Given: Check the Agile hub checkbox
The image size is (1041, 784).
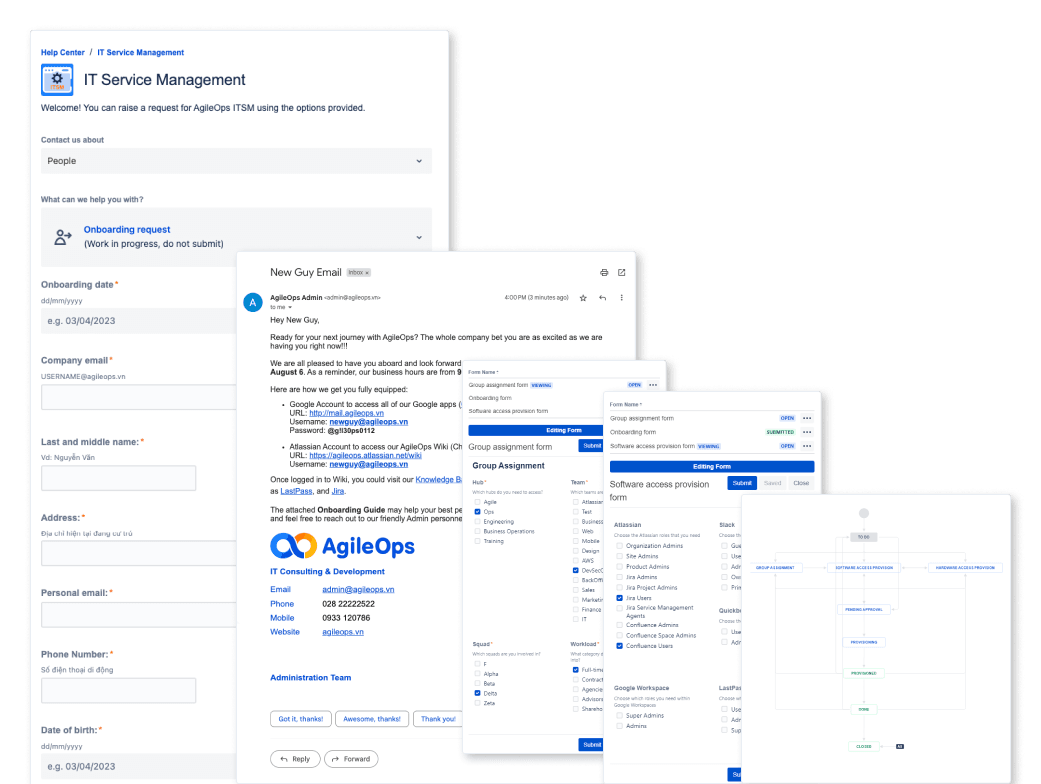Looking at the screenshot, I should click(477, 502).
